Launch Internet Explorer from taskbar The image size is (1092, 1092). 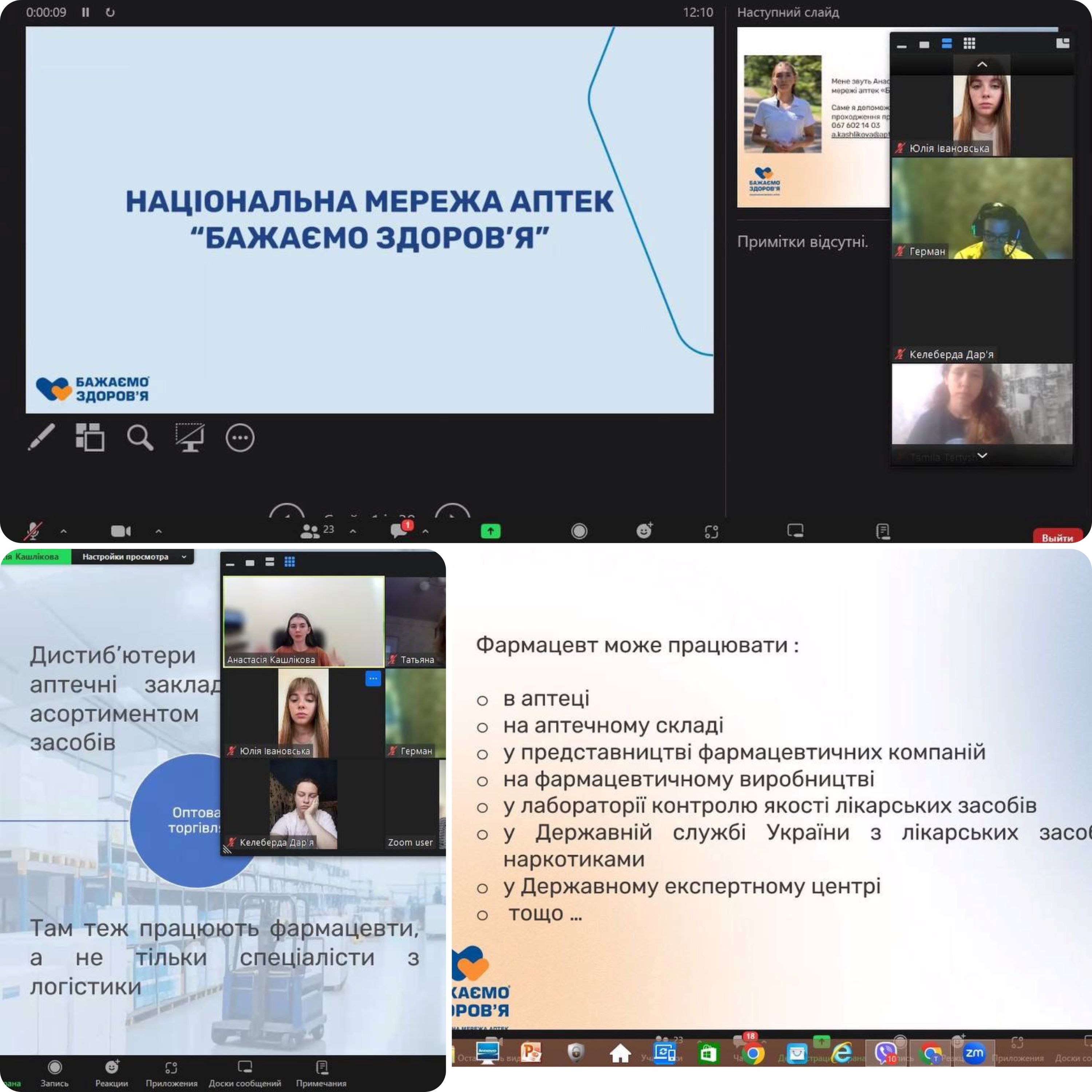pyautogui.click(x=842, y=1053)
